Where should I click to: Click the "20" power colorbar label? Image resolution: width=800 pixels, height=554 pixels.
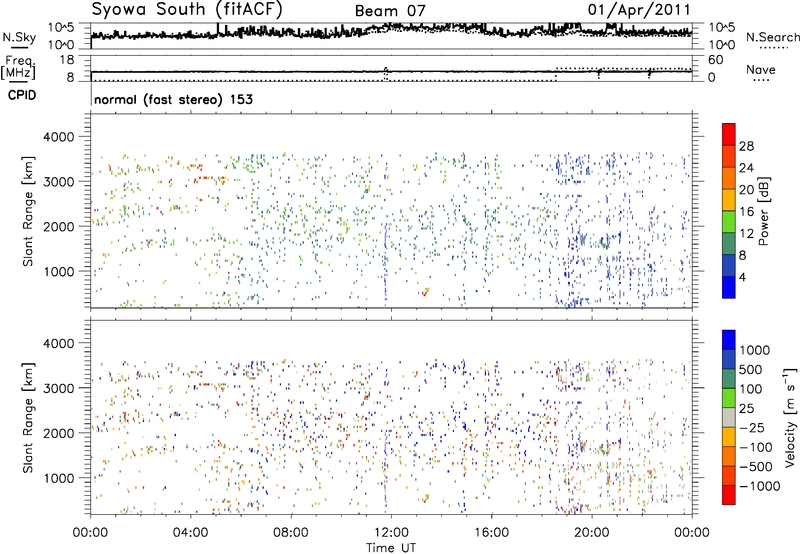click(x=746, y=190)
